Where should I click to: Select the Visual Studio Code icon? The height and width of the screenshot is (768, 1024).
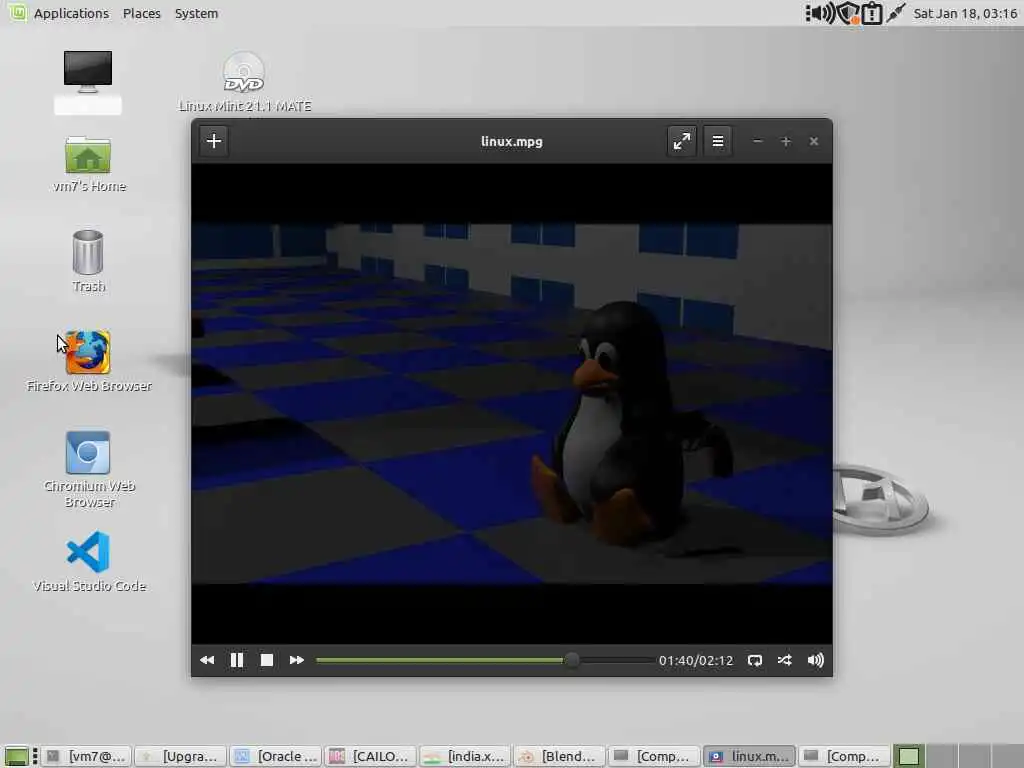89,561
